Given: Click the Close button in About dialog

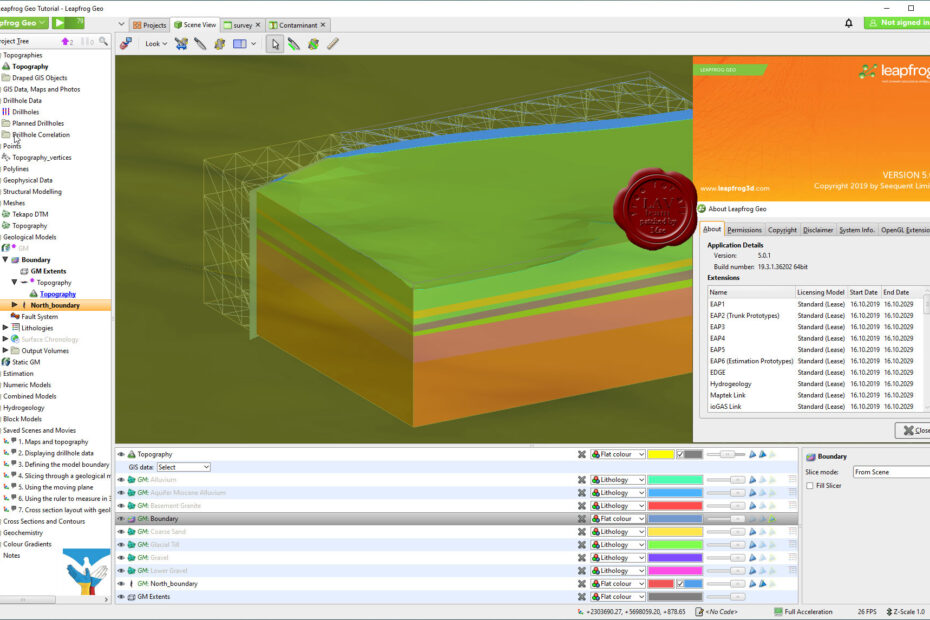Looking at the screenshot, I should point(914,431).
